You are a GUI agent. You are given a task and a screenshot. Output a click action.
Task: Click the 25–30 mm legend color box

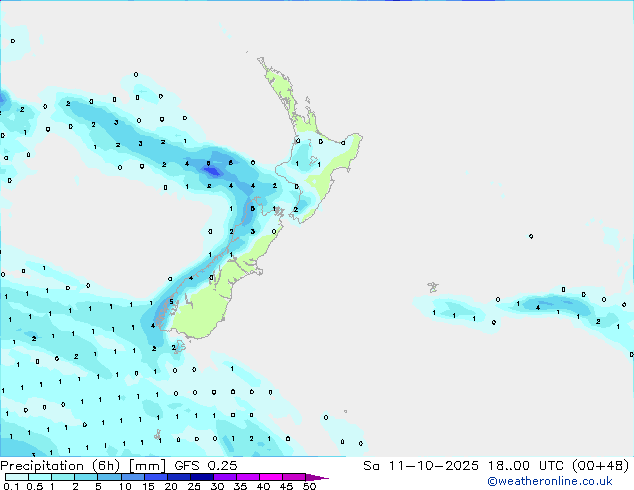[x=201, y=477]
